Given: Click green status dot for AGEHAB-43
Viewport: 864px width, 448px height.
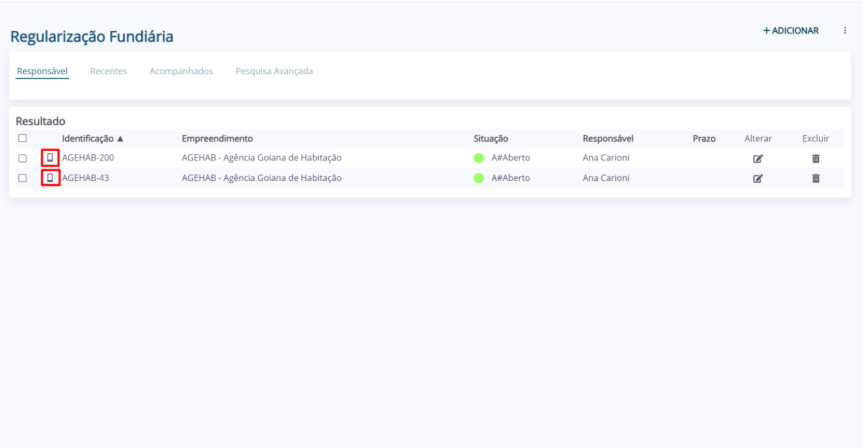Looking at the screenshot, I should 479,178.
